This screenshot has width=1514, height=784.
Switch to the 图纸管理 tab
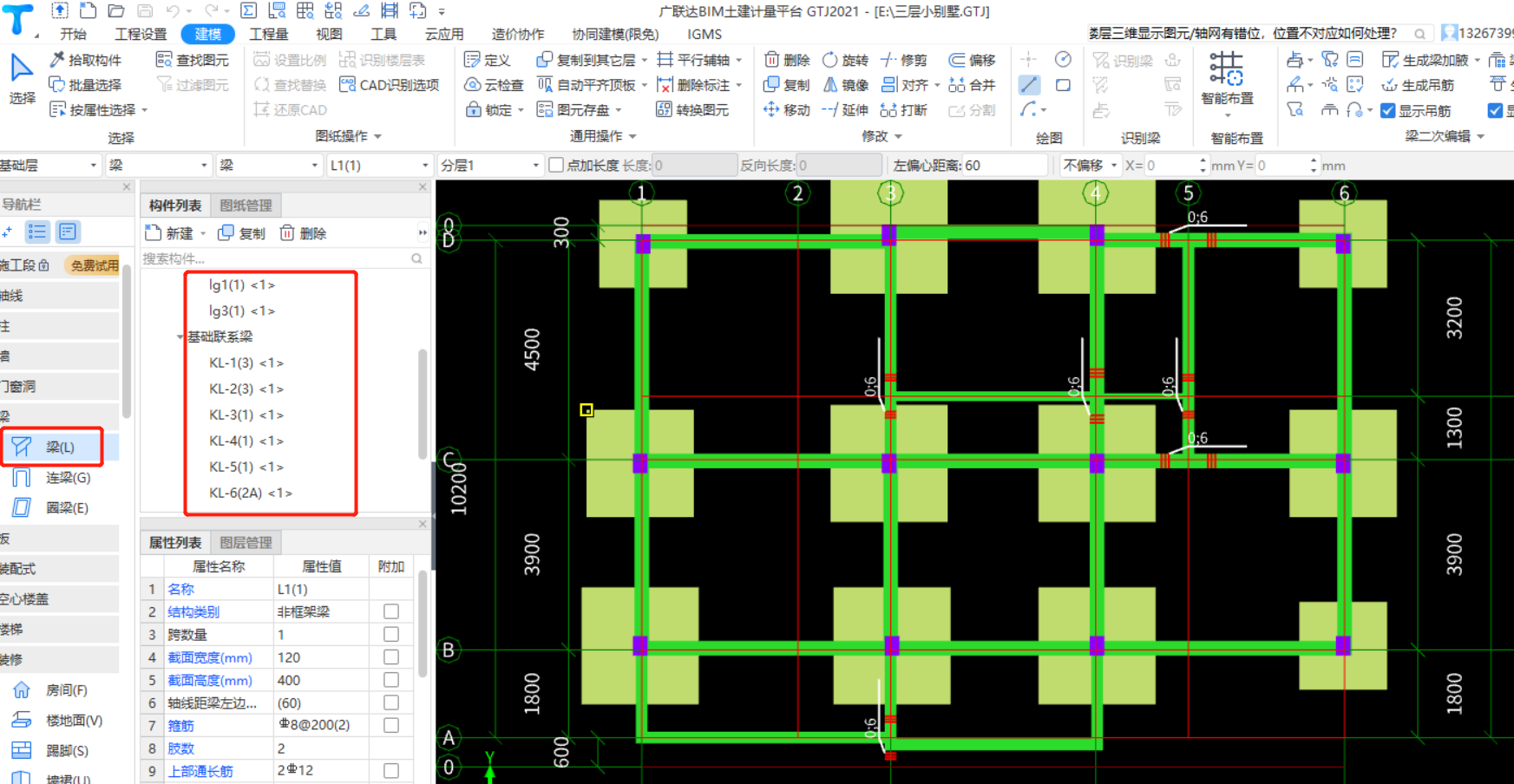(x=246, y=206)
